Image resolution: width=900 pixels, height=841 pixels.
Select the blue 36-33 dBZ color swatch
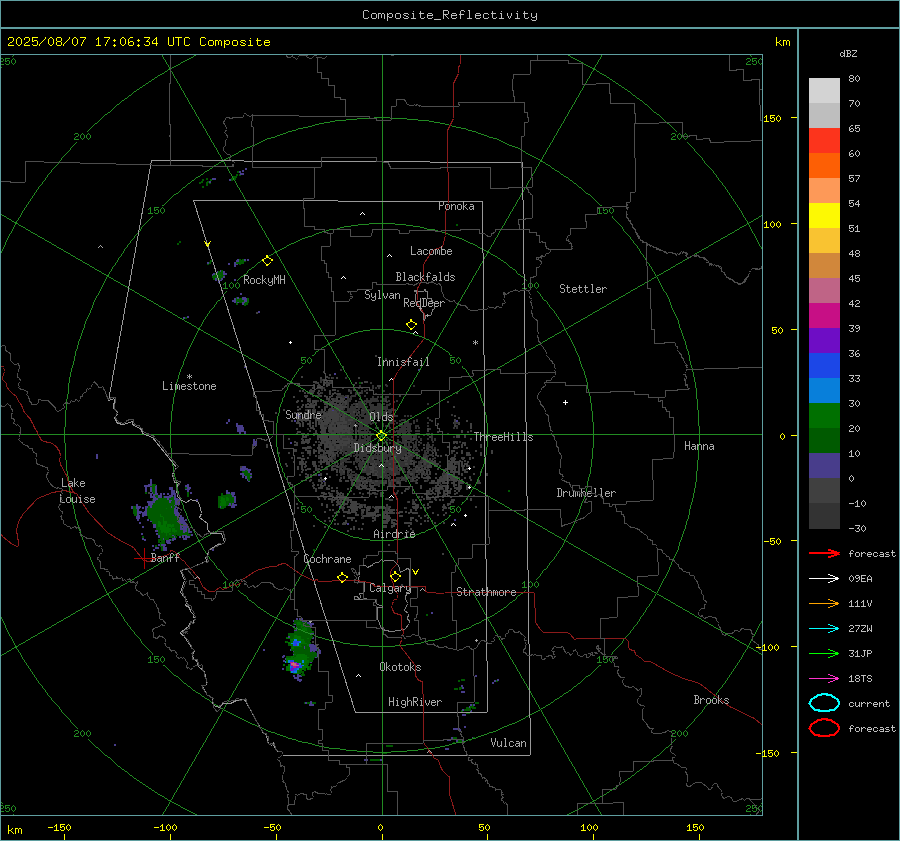[824, 366]
